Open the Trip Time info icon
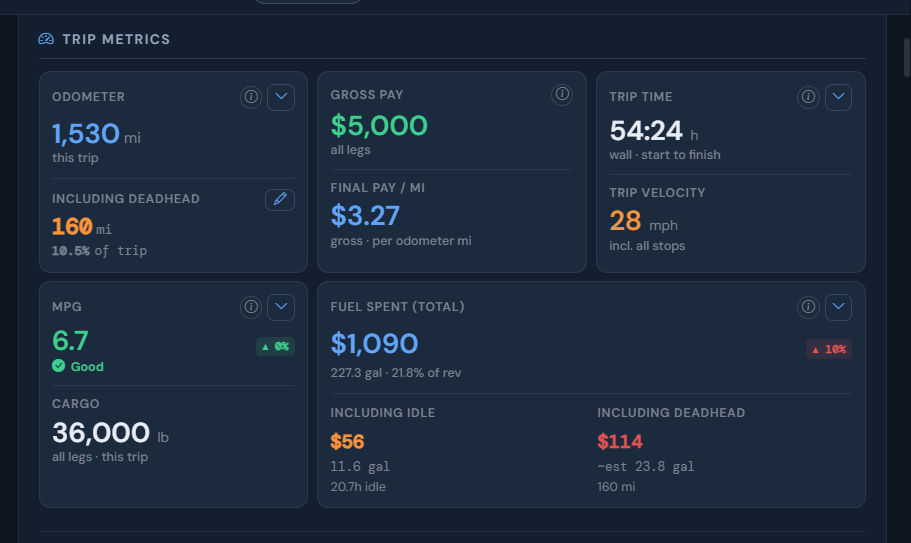Image resolution: width=911 pixels, height=543 pixels. [x=808, y=96]
